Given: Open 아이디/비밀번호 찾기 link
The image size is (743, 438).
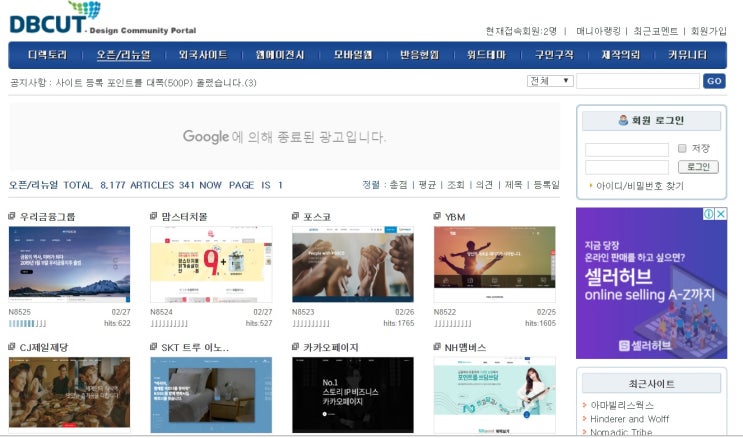Looking at the screenshot, I should click(x=640, y=186).
